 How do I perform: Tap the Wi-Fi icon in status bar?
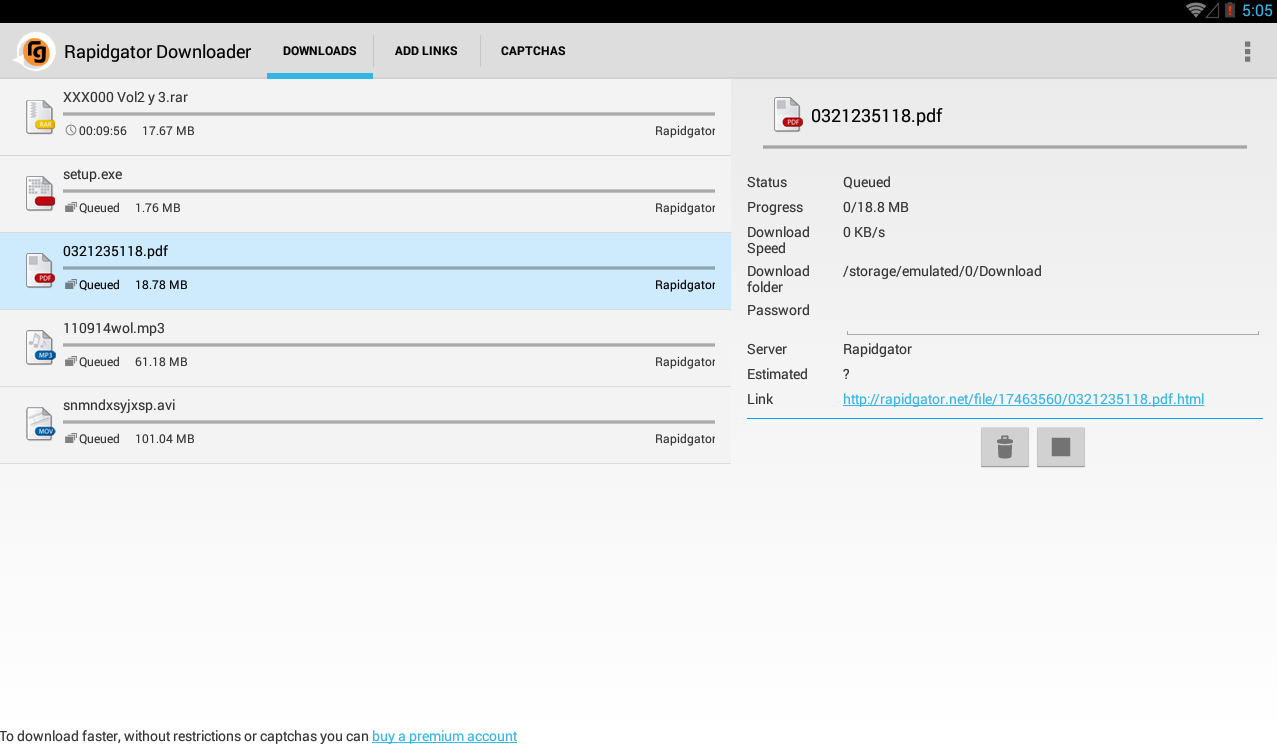click(1195, 10)
